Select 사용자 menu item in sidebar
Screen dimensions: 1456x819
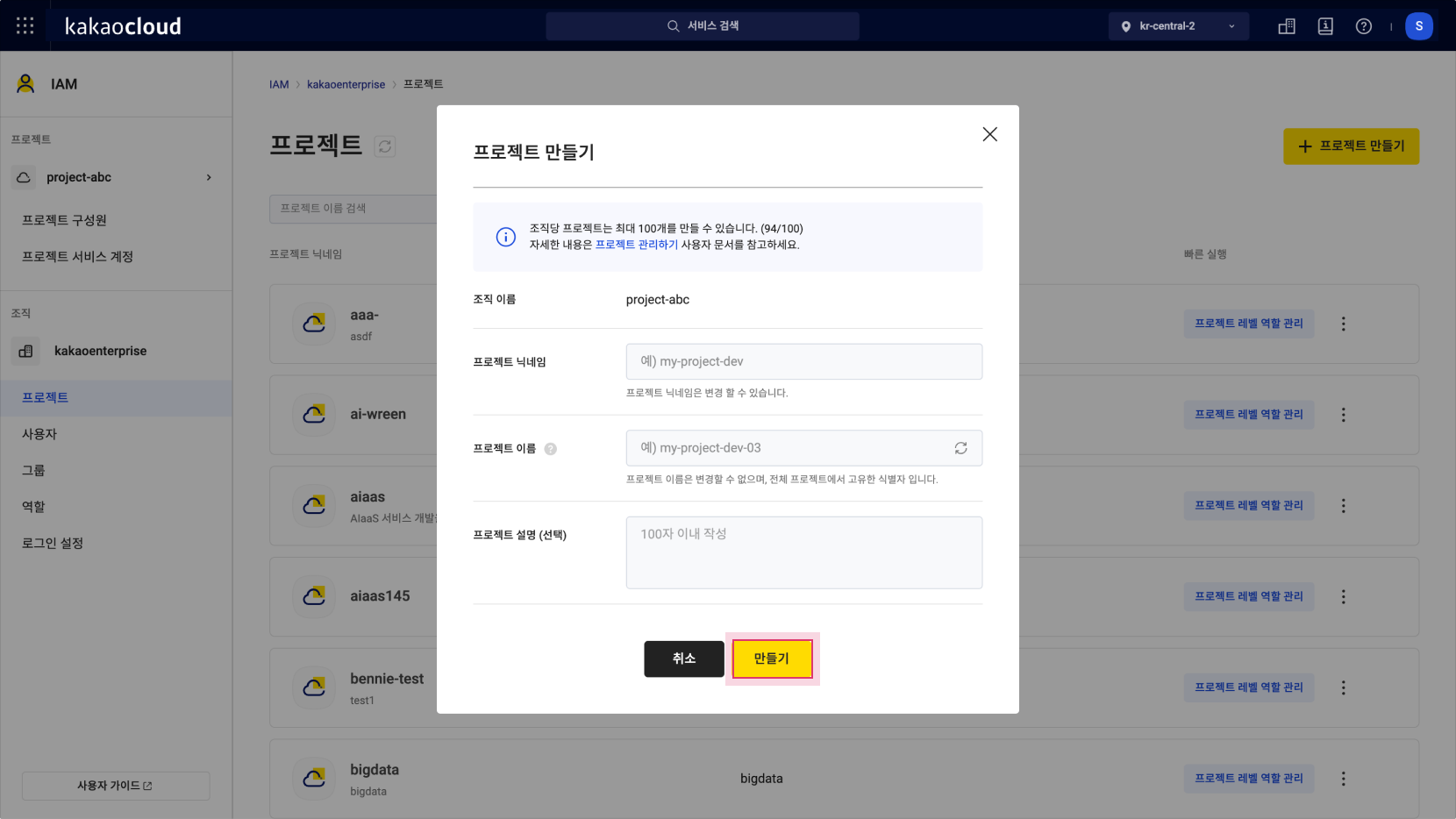point(39,434)
